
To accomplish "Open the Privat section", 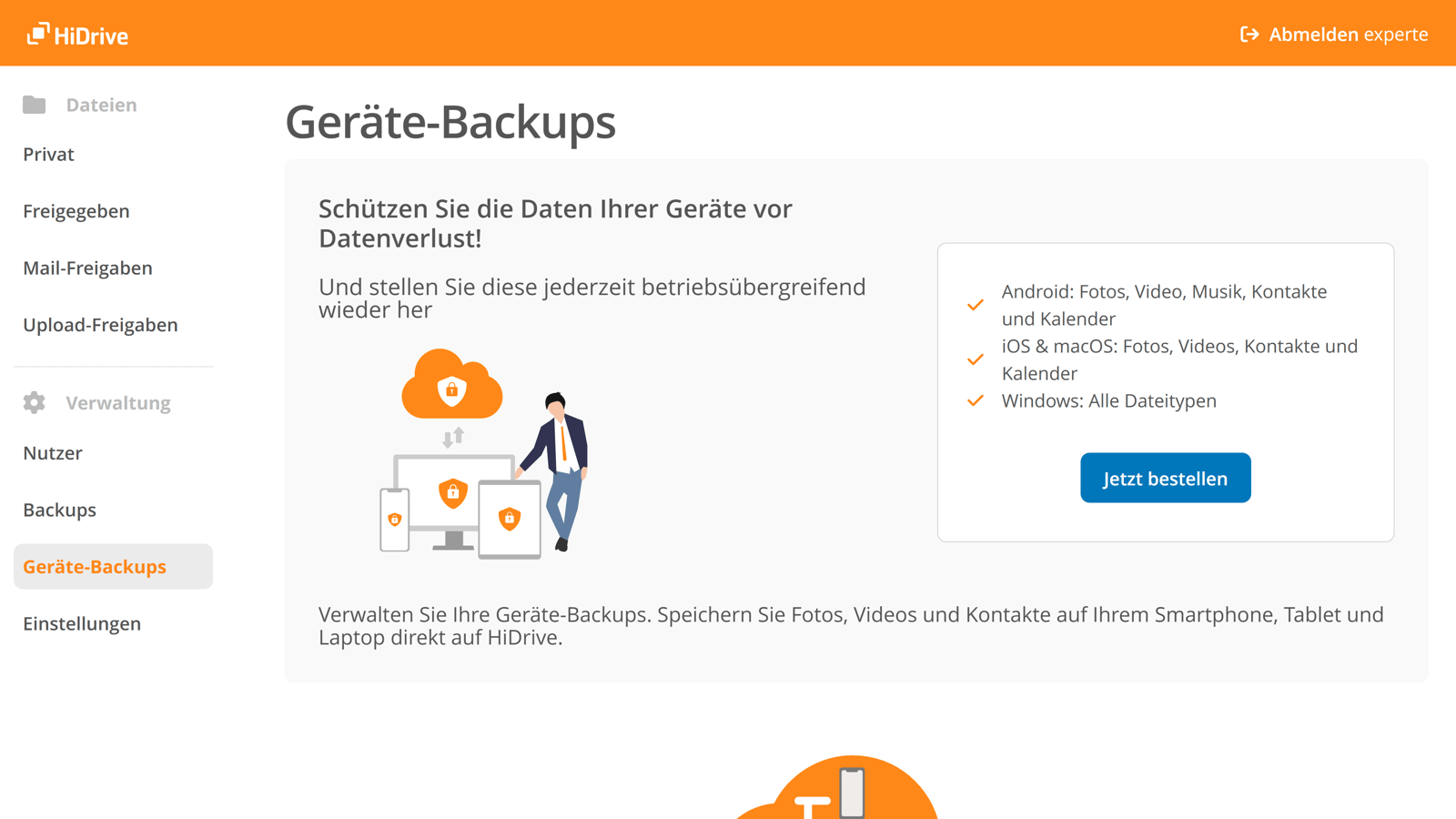I will click(48, 154).
